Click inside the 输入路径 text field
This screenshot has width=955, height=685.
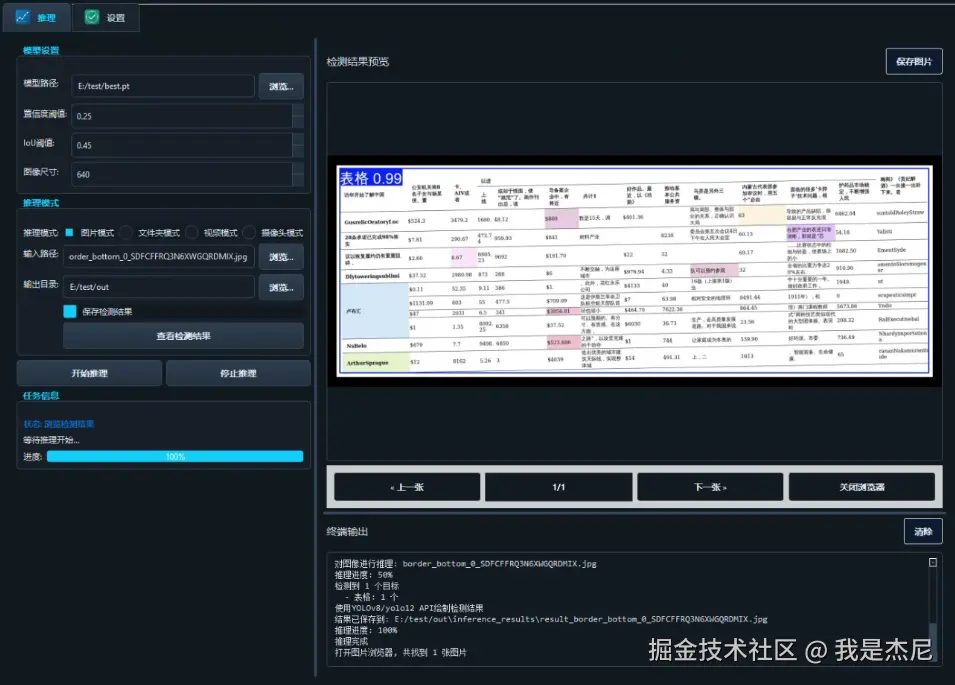(160, 257)
